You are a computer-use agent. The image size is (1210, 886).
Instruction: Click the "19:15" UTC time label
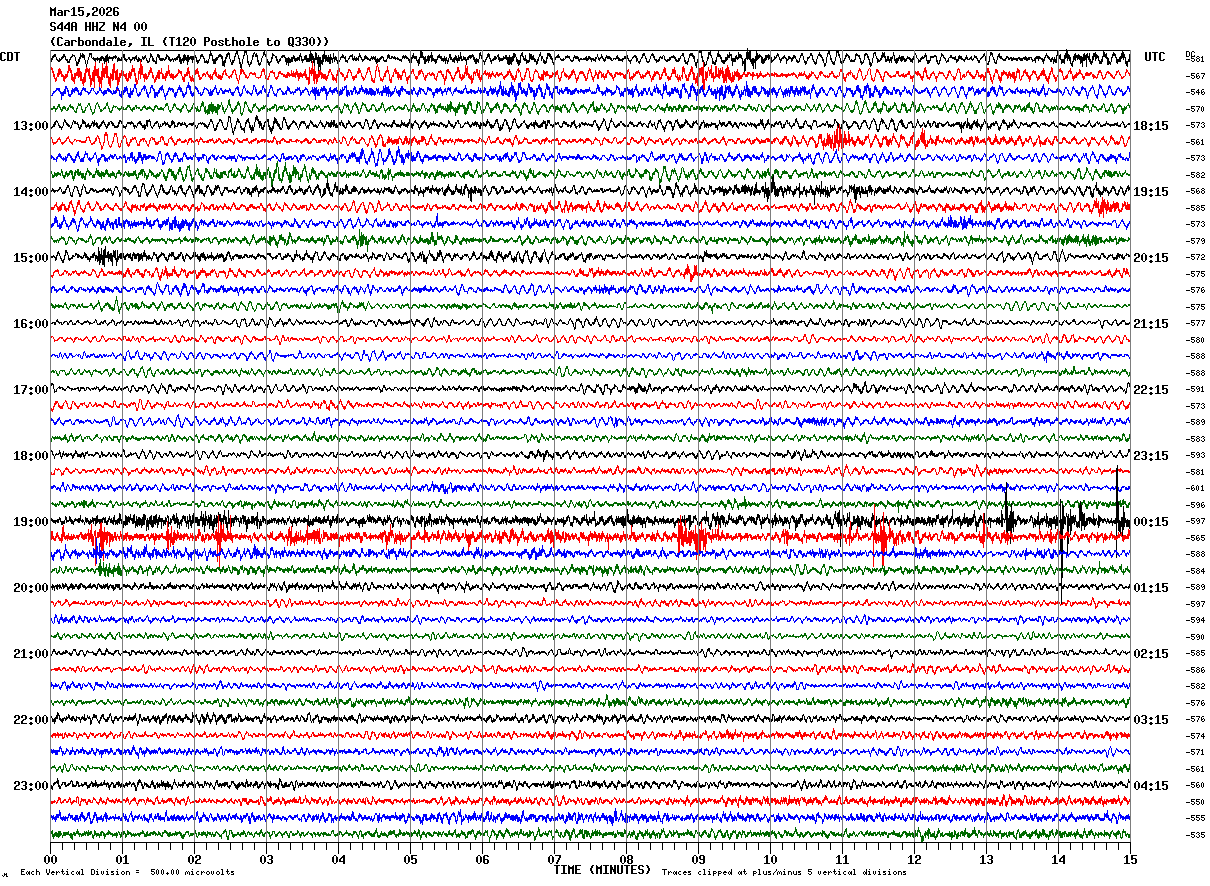pyautogui.click(x=1151, y=192)
